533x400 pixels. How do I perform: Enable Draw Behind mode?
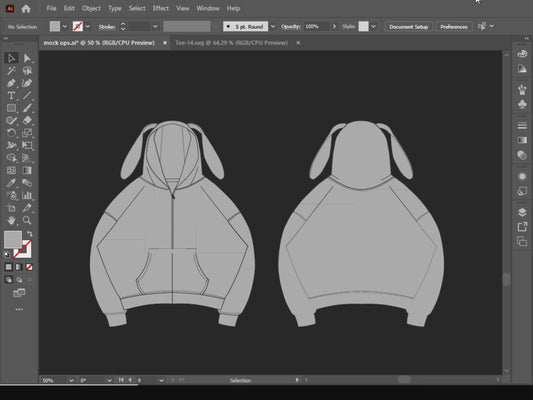tap(19, 280)
